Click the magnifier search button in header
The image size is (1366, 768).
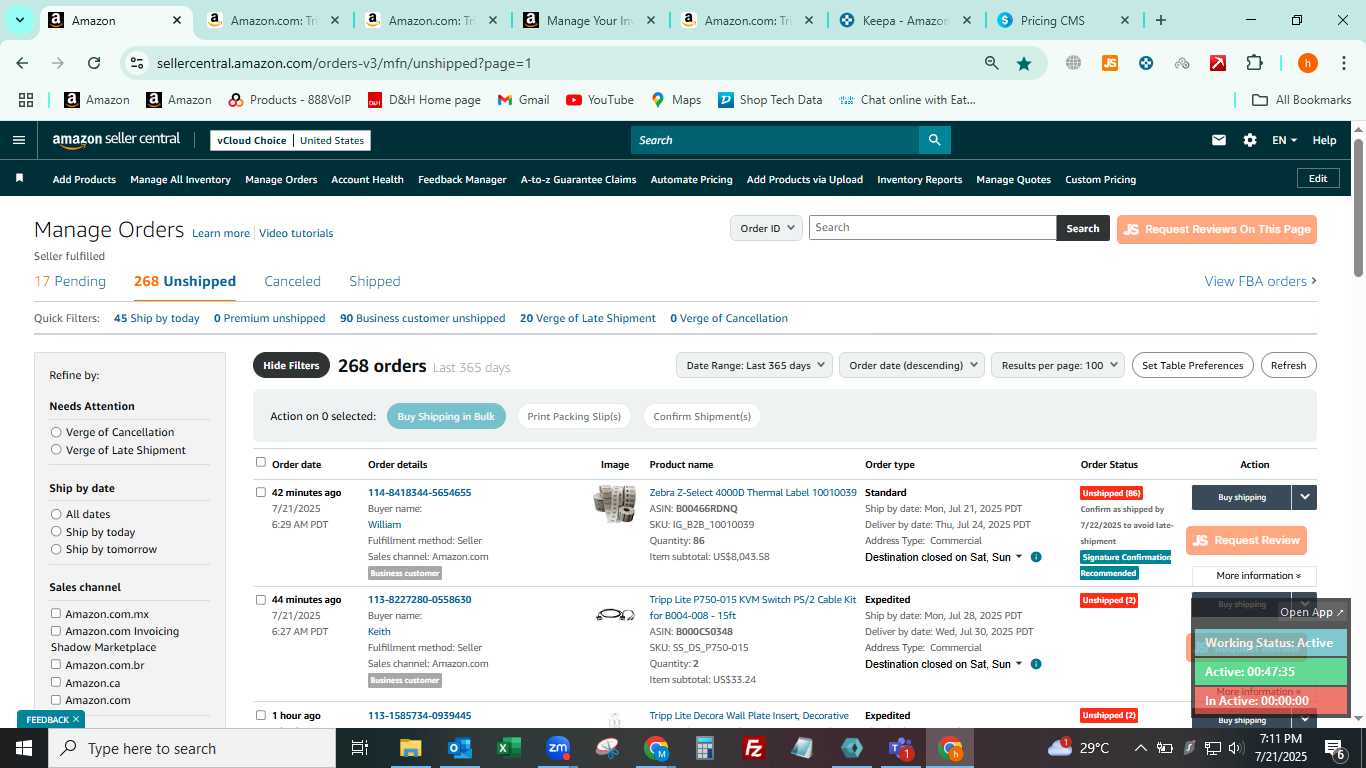(934, 140)
